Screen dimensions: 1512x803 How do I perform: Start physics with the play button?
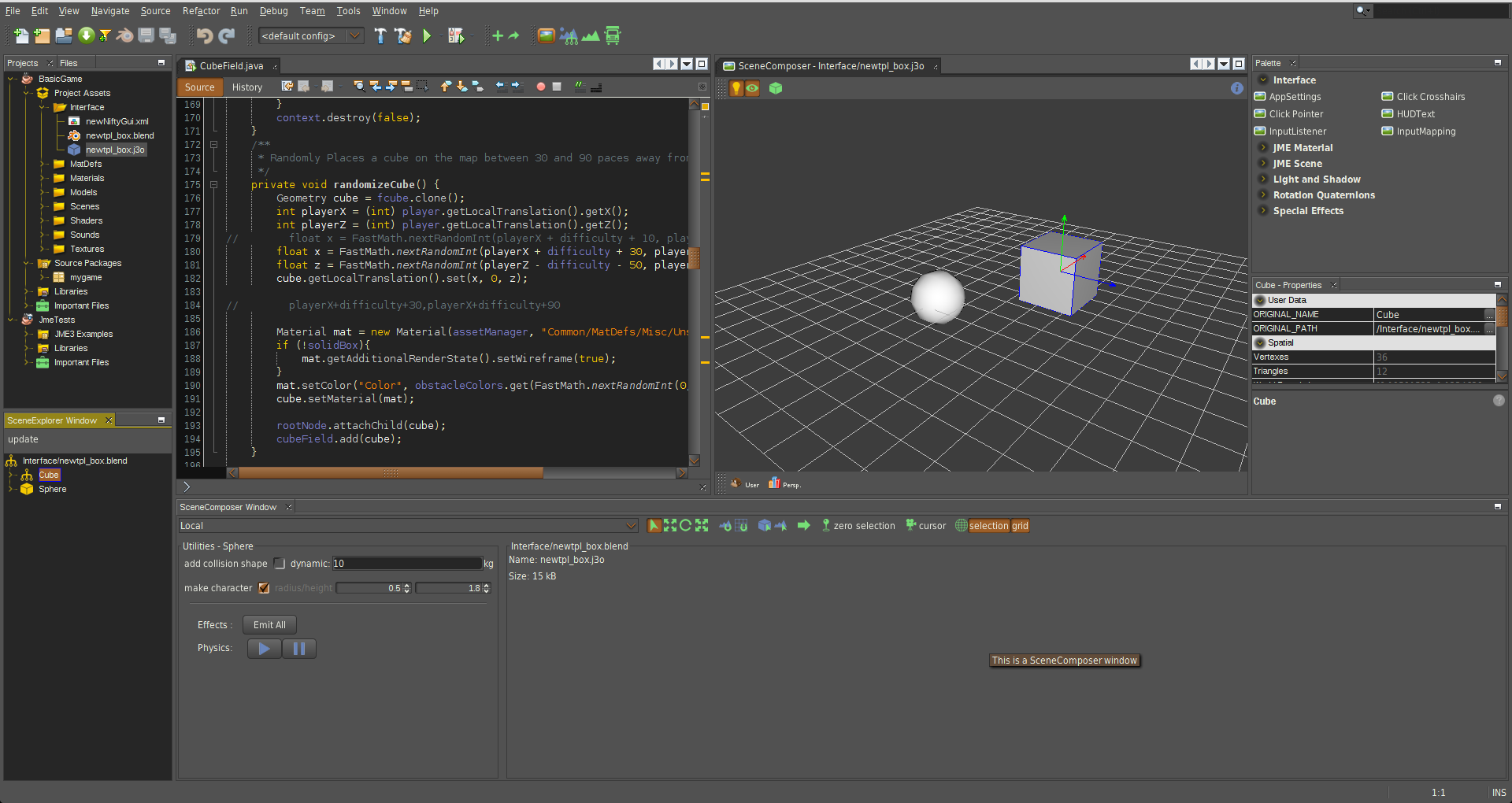(265, 649)
